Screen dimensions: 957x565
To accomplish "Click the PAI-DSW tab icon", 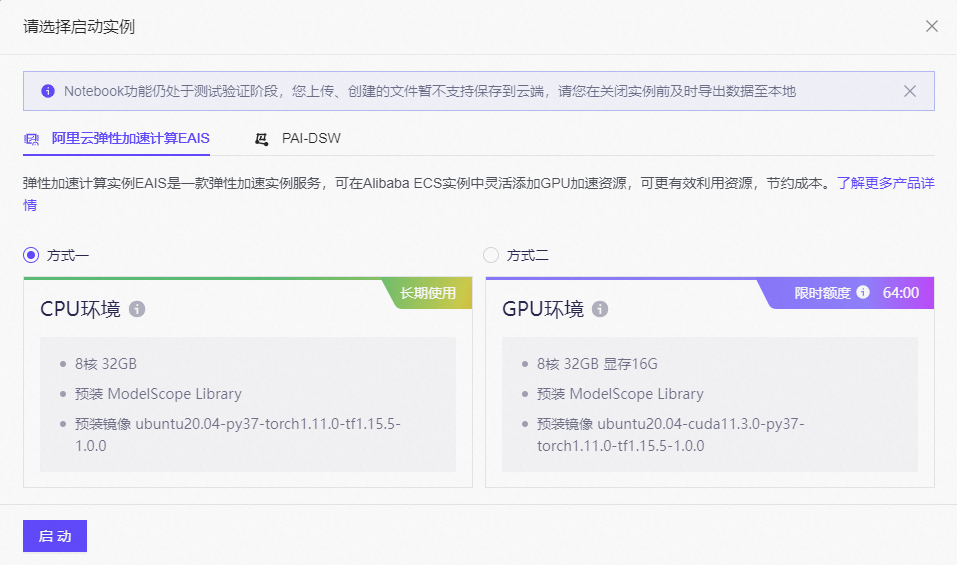I will point(261,139).
